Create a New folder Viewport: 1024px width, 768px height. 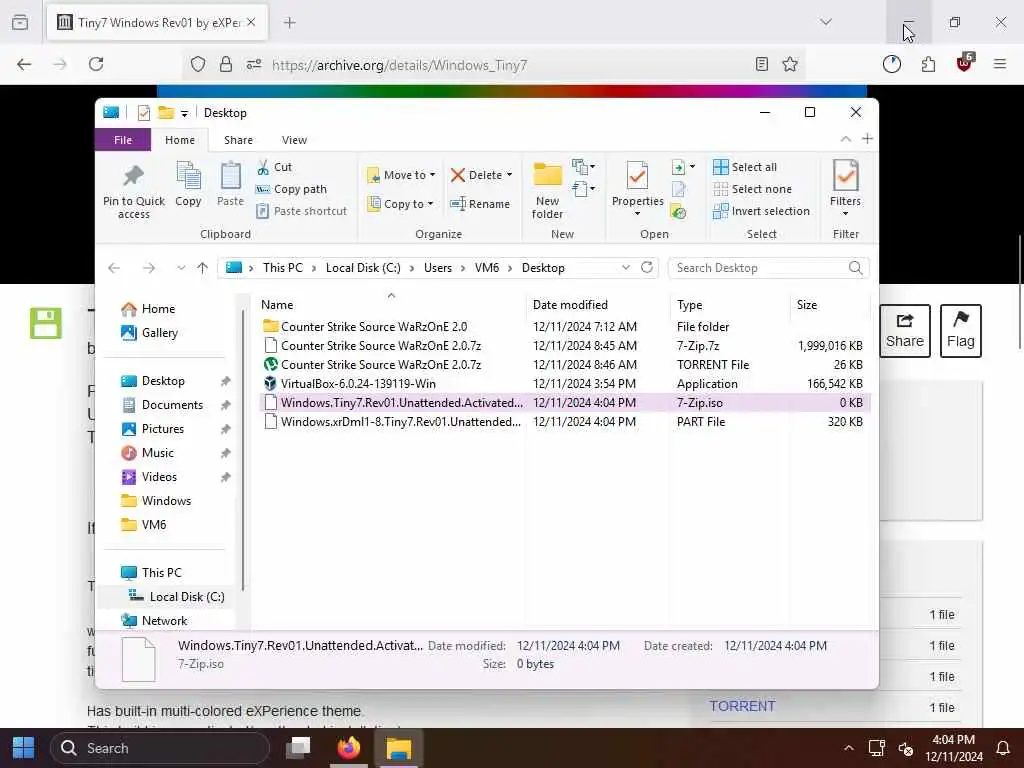[x=547, y=189]
